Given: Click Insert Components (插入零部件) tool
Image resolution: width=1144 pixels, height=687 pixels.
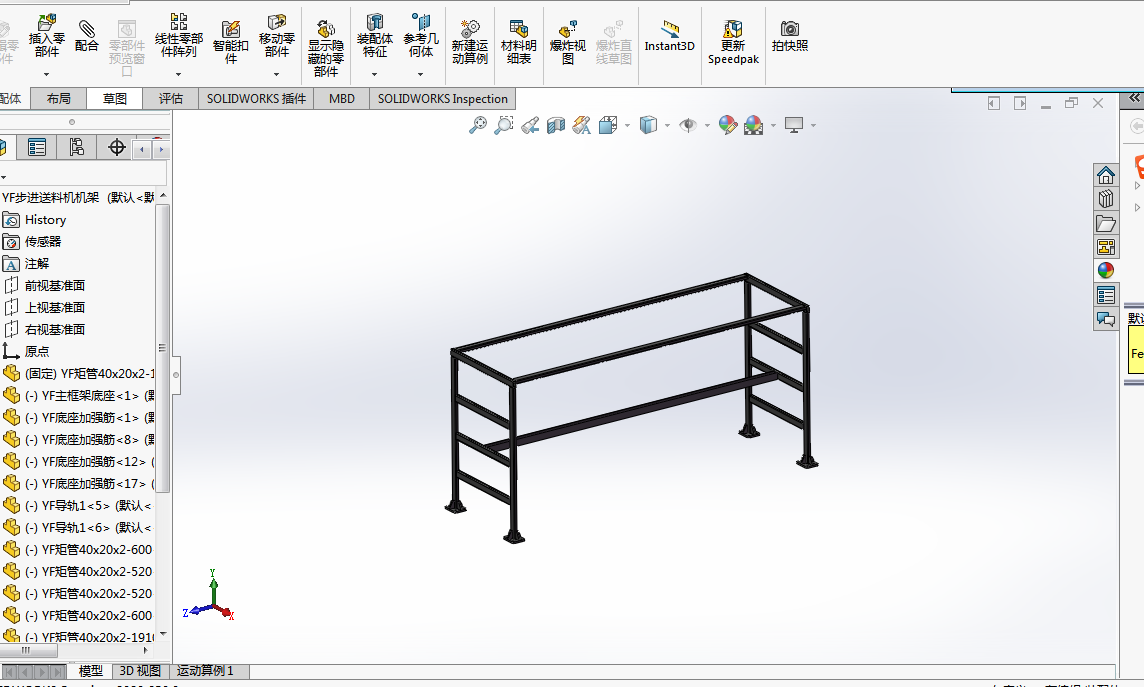Looking at the screenshot, I should [47, 36].
